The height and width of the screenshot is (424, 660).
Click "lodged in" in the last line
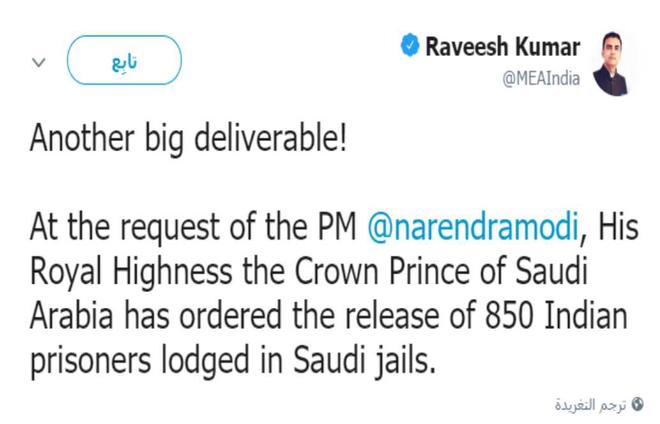click(x=221, y=360)
